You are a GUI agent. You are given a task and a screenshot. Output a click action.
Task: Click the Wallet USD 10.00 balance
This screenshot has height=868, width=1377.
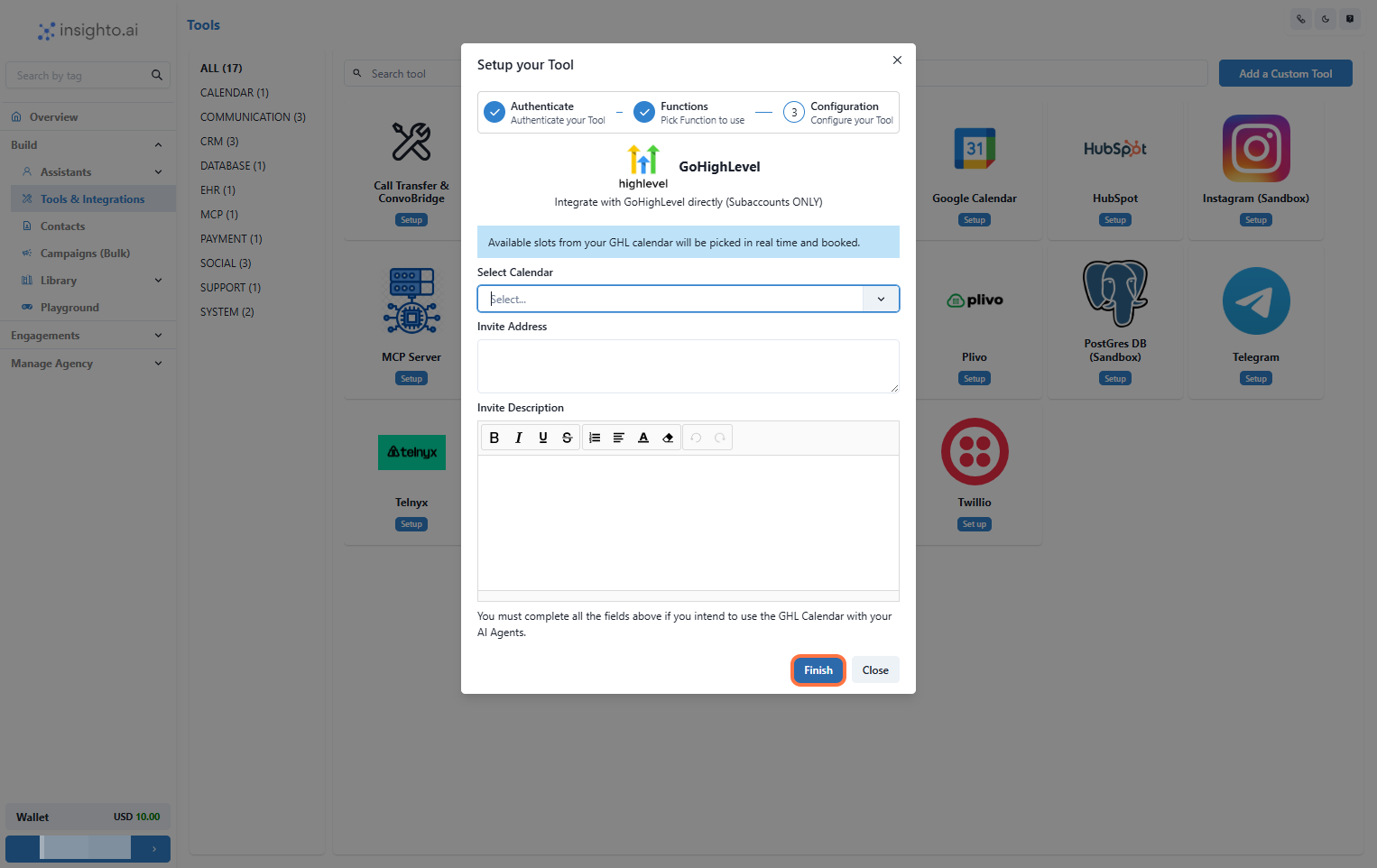tap(88, 817)
